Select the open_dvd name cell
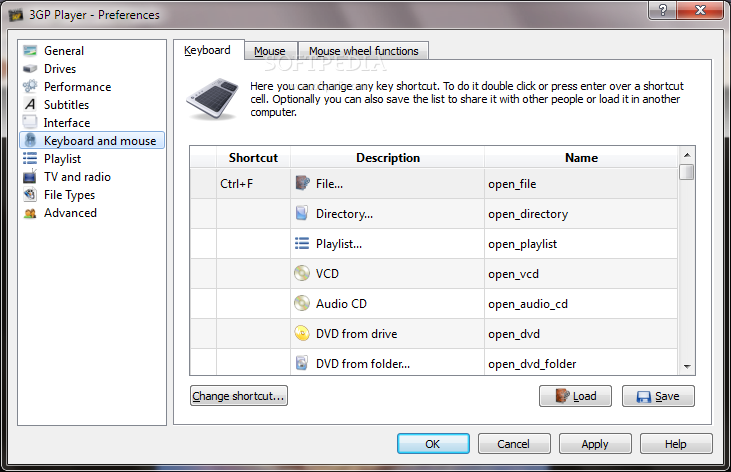Screen dimensions: 731x472 [x=581, y=333]
